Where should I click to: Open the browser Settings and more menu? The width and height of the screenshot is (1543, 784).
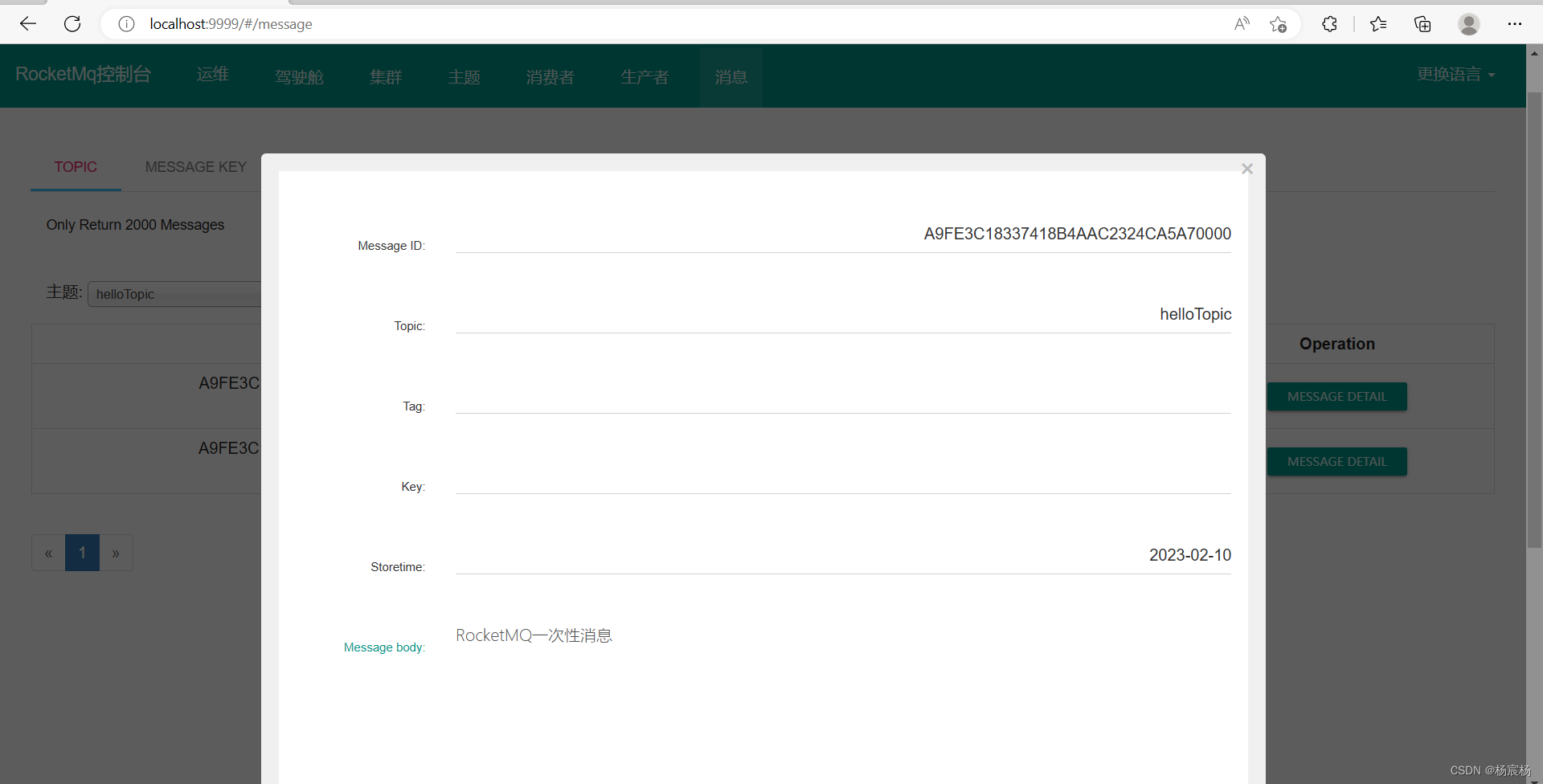[x=1515, y=24]
